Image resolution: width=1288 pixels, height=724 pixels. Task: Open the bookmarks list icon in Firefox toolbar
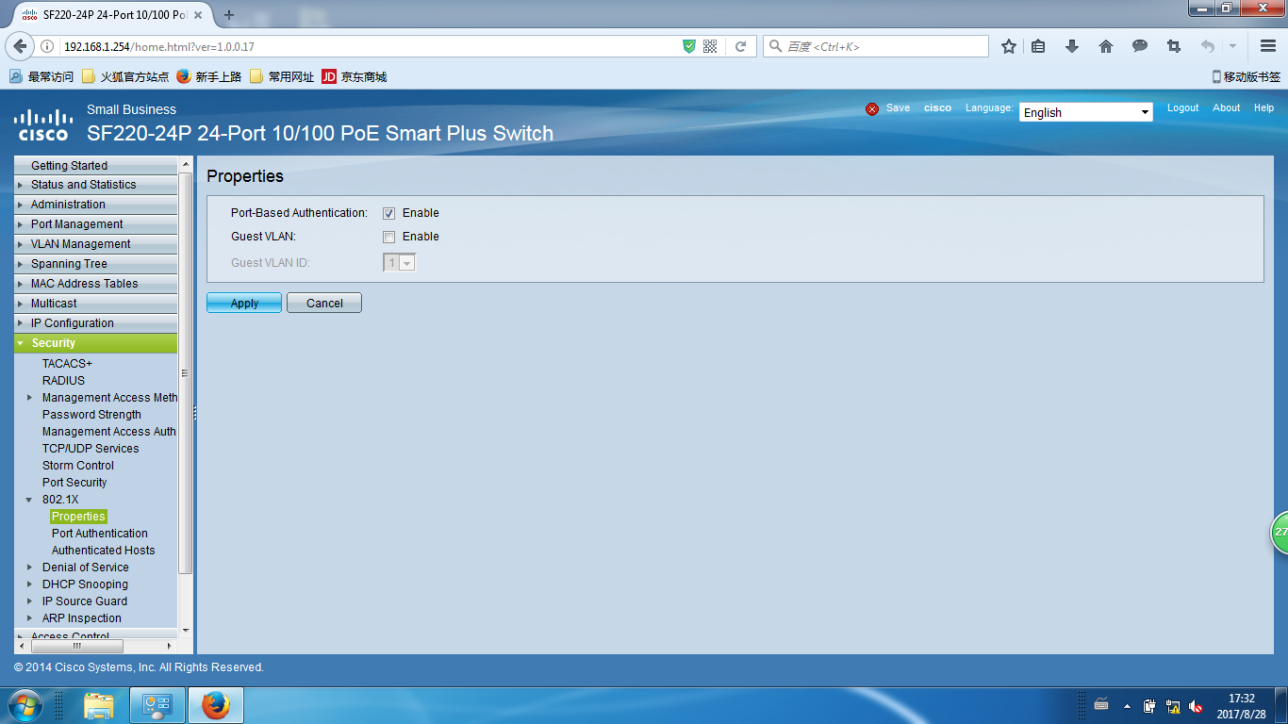point(1038,46)
